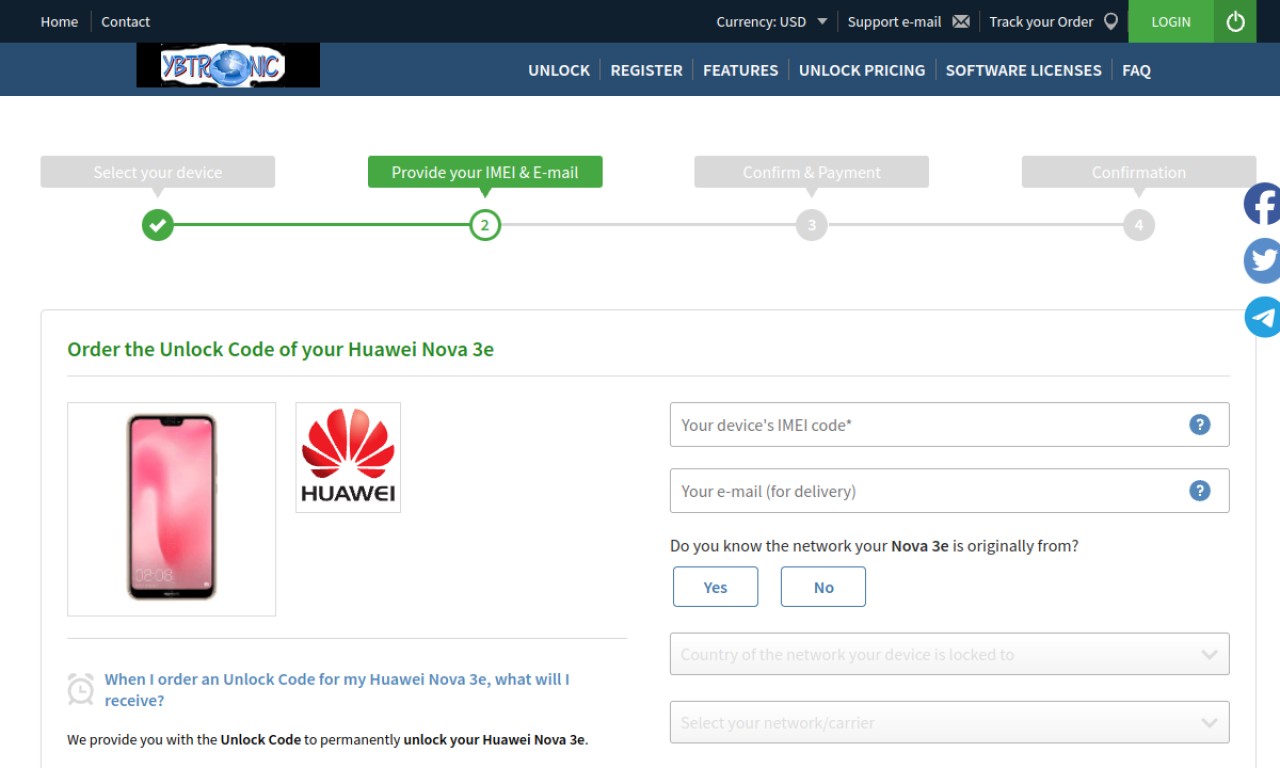Choose No for knowing the original network
Screen dimensions: 1280x768
click(823, 587)
